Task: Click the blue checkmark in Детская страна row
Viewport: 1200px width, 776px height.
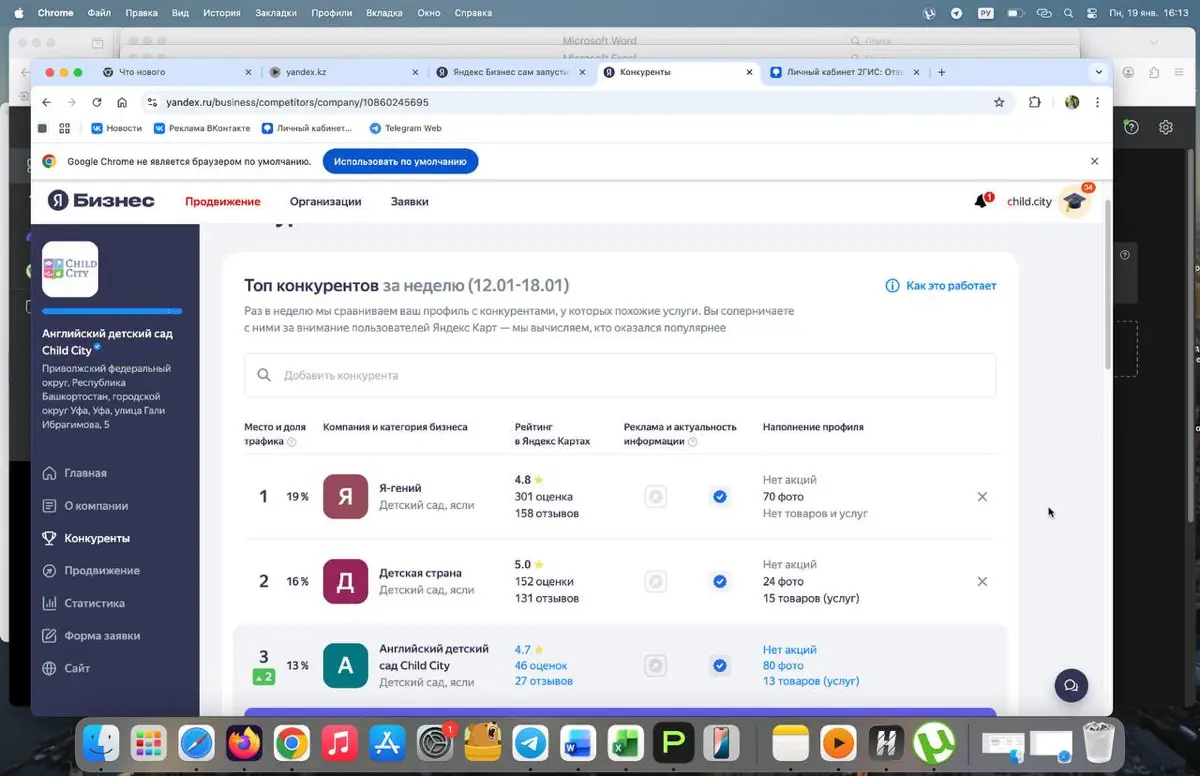Action: point(719,581)
